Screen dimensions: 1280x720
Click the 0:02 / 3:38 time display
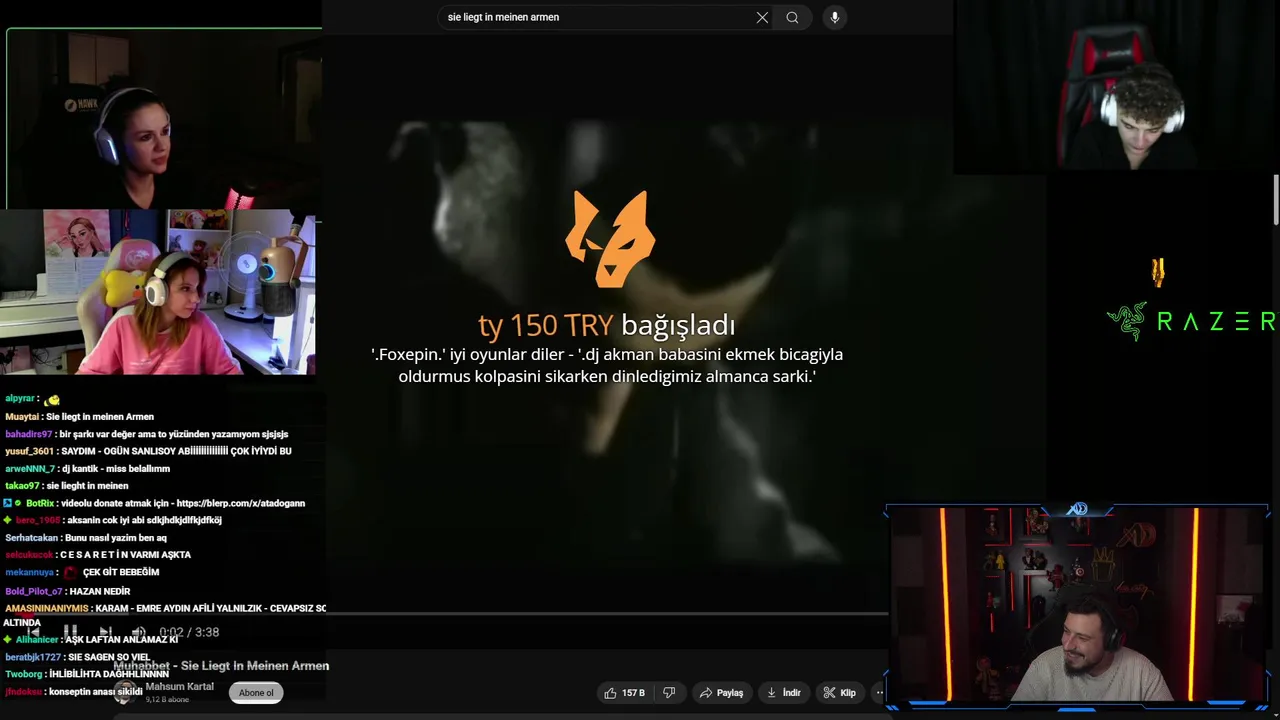click(x=189, y=632)
